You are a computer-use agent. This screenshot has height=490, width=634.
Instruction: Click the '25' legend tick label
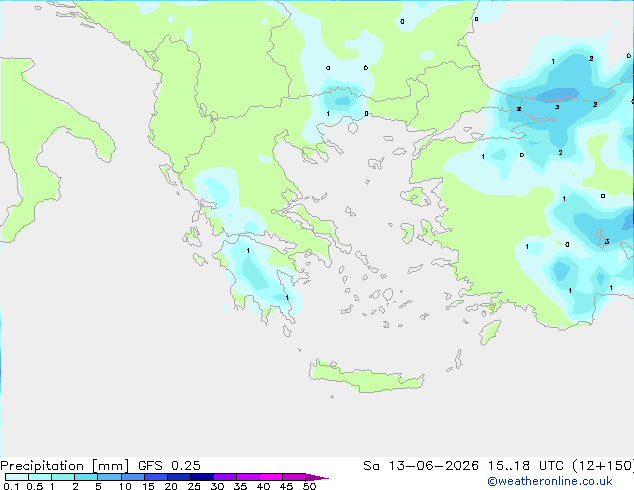[x=194, y=486]
